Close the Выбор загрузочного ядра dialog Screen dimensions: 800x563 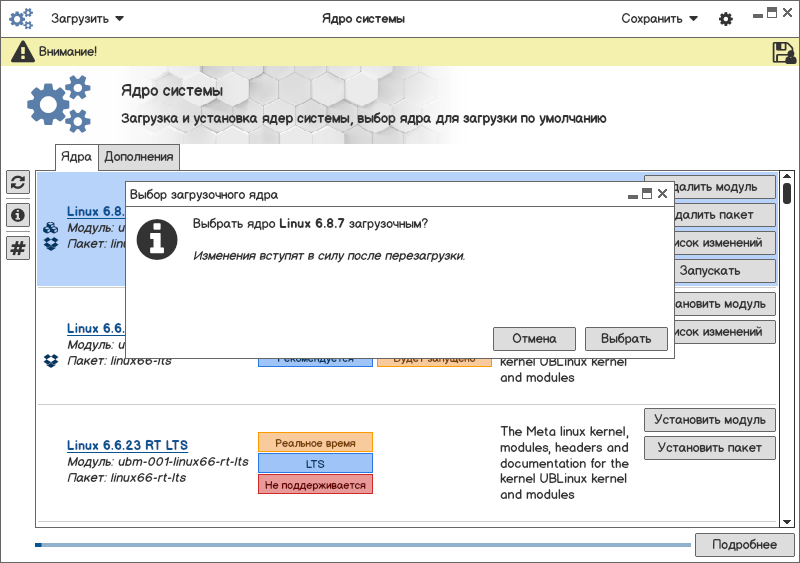(x=662, y=194)
